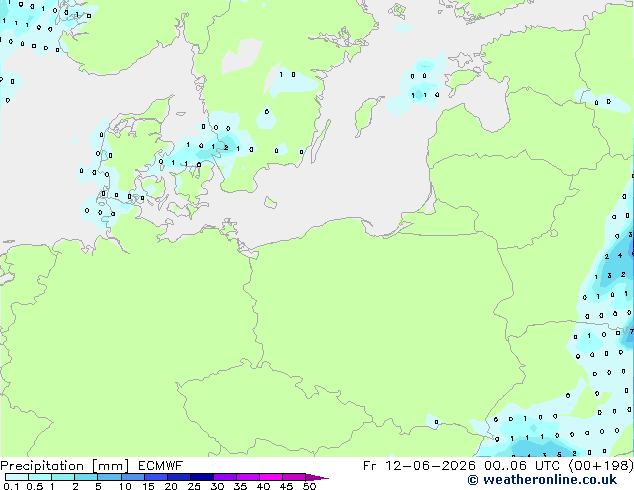Click the '00..06 UTC' time range text

pos(524,466)
